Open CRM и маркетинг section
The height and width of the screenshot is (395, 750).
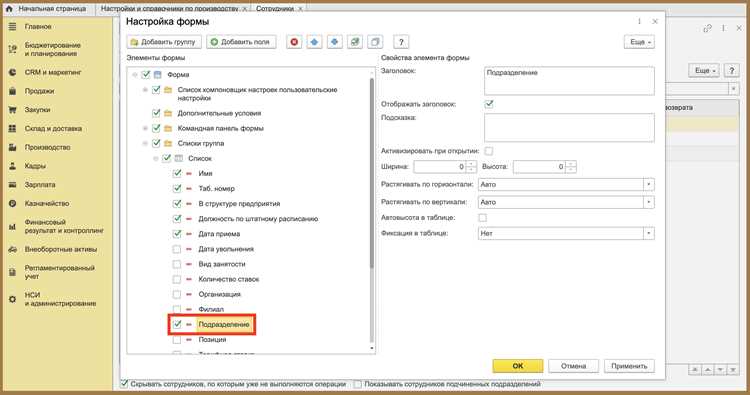(x=53, y=72)
